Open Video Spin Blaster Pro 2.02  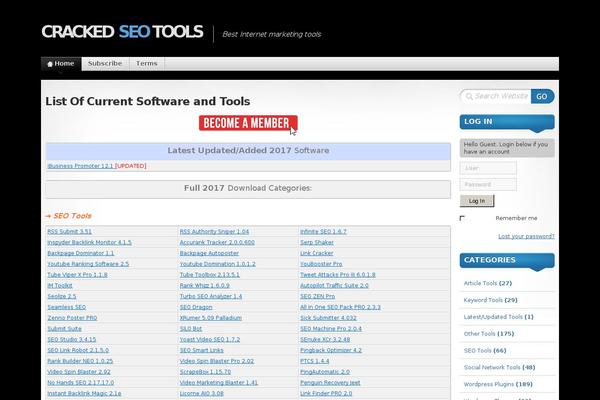pyautogui.click(x=217, y=361)
